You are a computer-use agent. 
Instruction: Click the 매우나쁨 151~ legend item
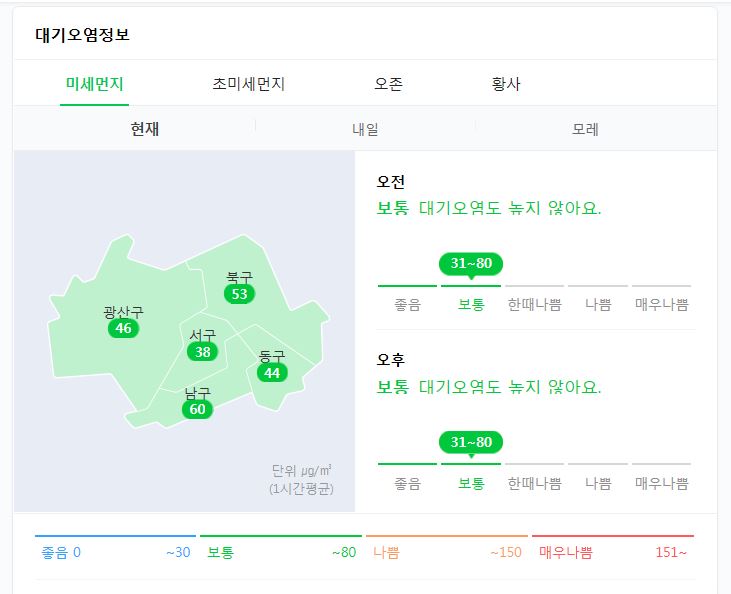point(613,547)
